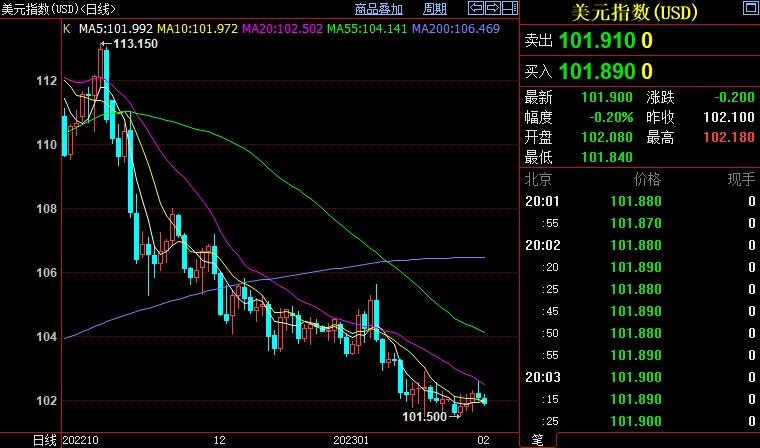Click the K indicator label on chart
760x448 pixels.
pos(66,28)
